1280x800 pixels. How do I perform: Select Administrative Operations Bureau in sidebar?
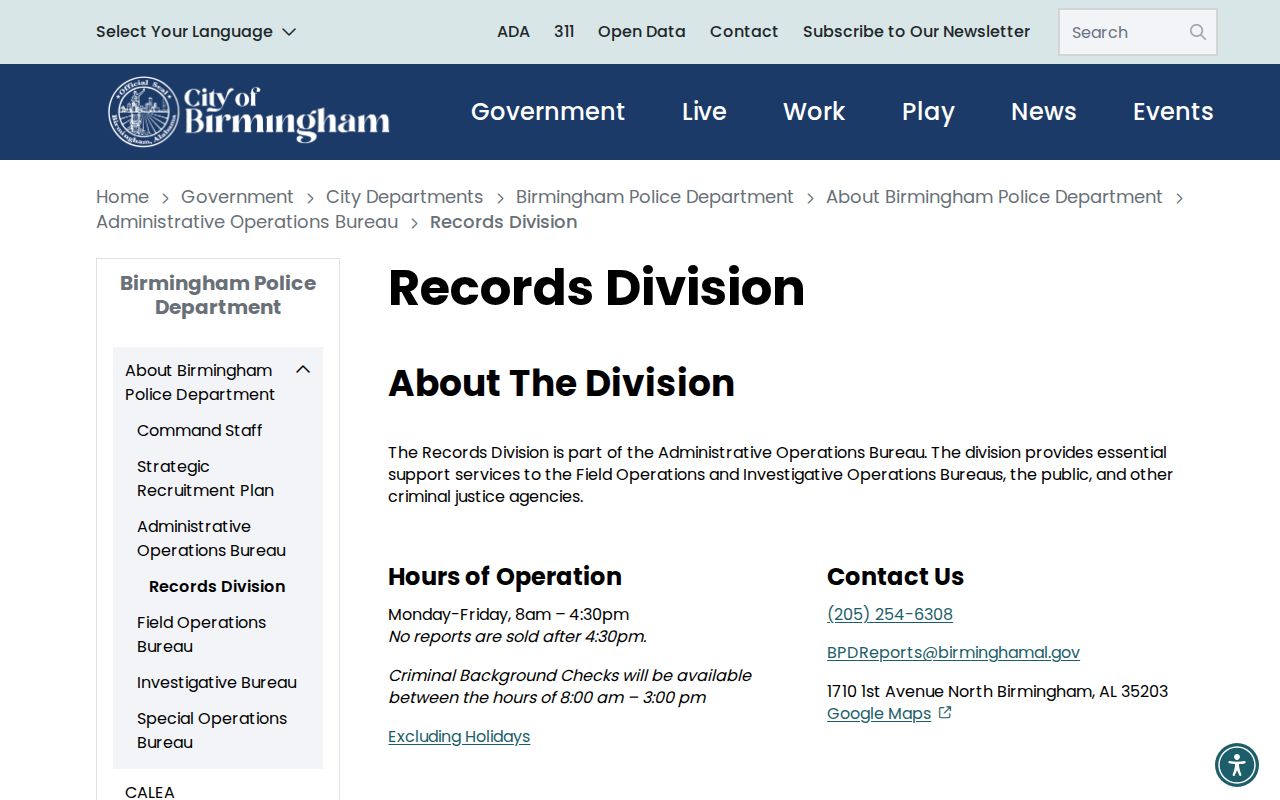pyautogui.click(x=211, y=538)
